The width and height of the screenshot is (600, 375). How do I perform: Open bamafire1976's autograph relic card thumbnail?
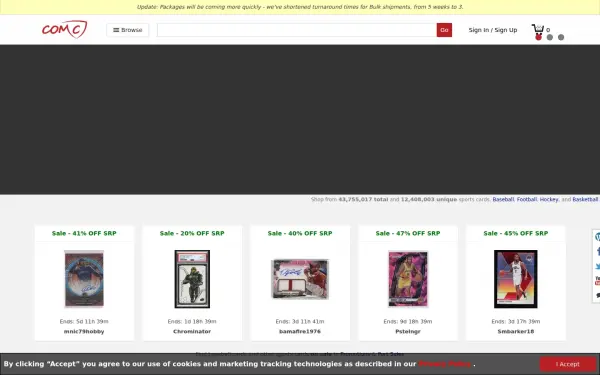coord(300,279)
